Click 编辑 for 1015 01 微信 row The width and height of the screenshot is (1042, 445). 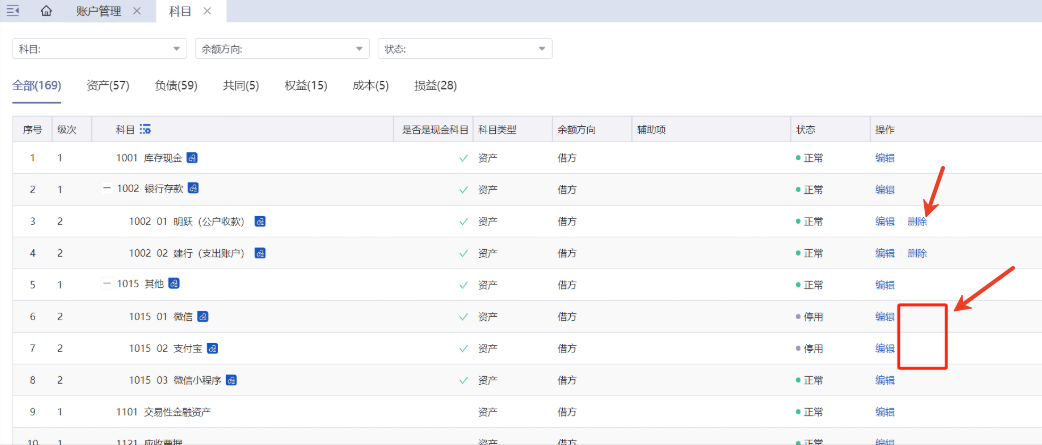pyautogui.click(x=885, y=317)
